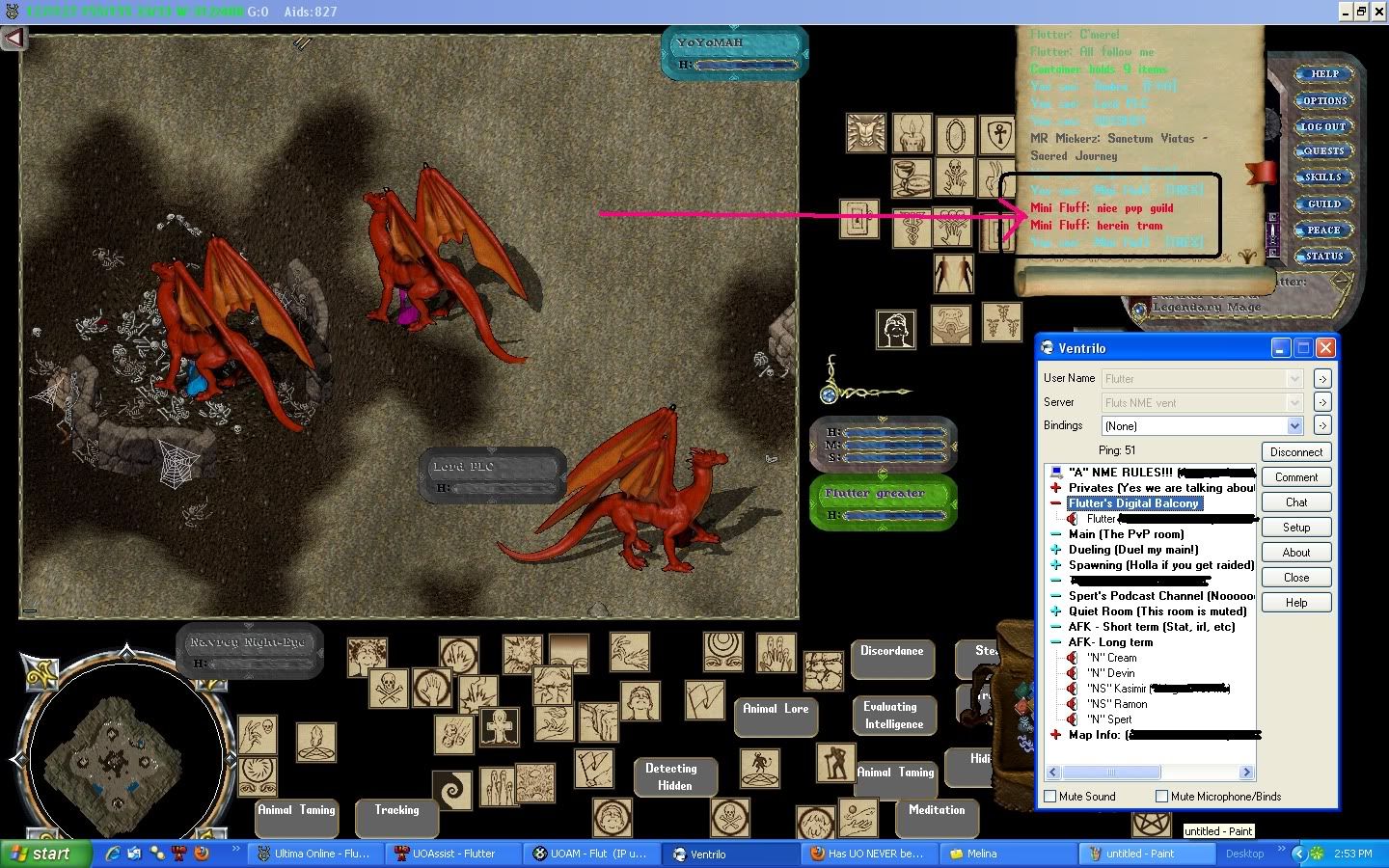Expand the Dueling channel
The image size is (1389, 868).
pos(1056,550)
